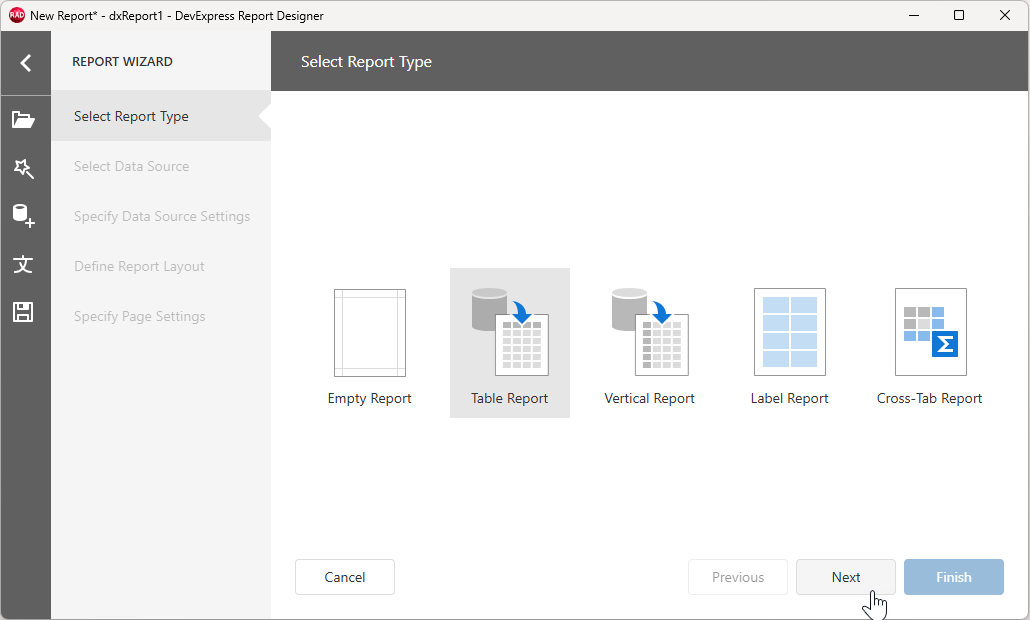Save the report with the floppy disk icon
This screenshot has width=1030, height=620.
[x=25, y=312]
